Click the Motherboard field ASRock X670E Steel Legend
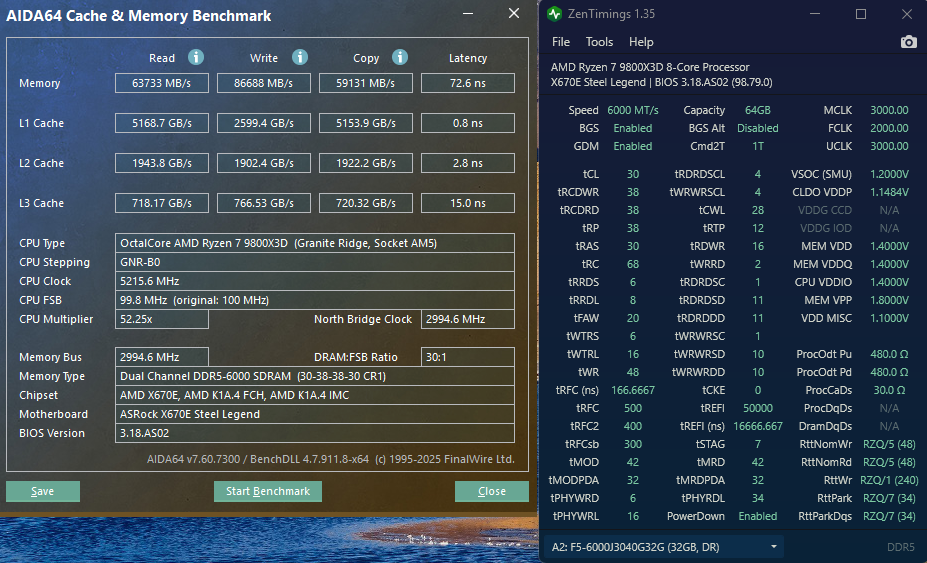This screenshot has height=563, width=927. point(315,414)
